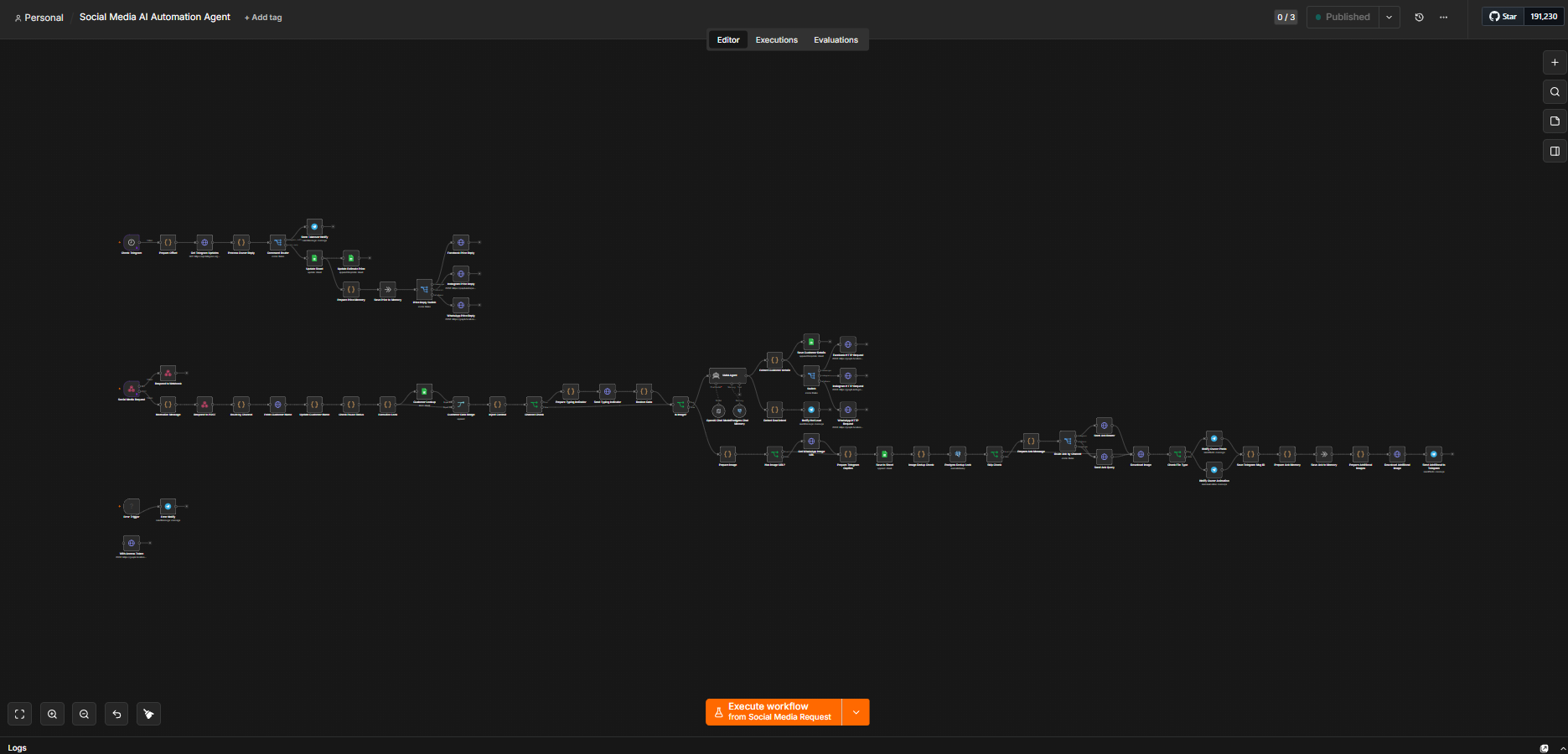
Task: Expand the Execute workflow trigger chevron
Action: click(x=856, y=712)
